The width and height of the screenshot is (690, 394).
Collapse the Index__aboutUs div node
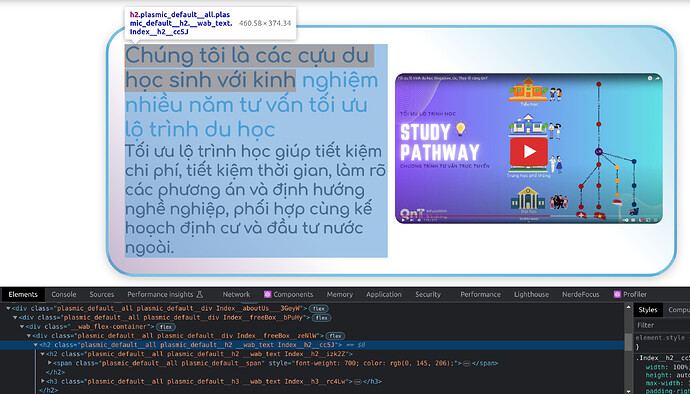8,309
